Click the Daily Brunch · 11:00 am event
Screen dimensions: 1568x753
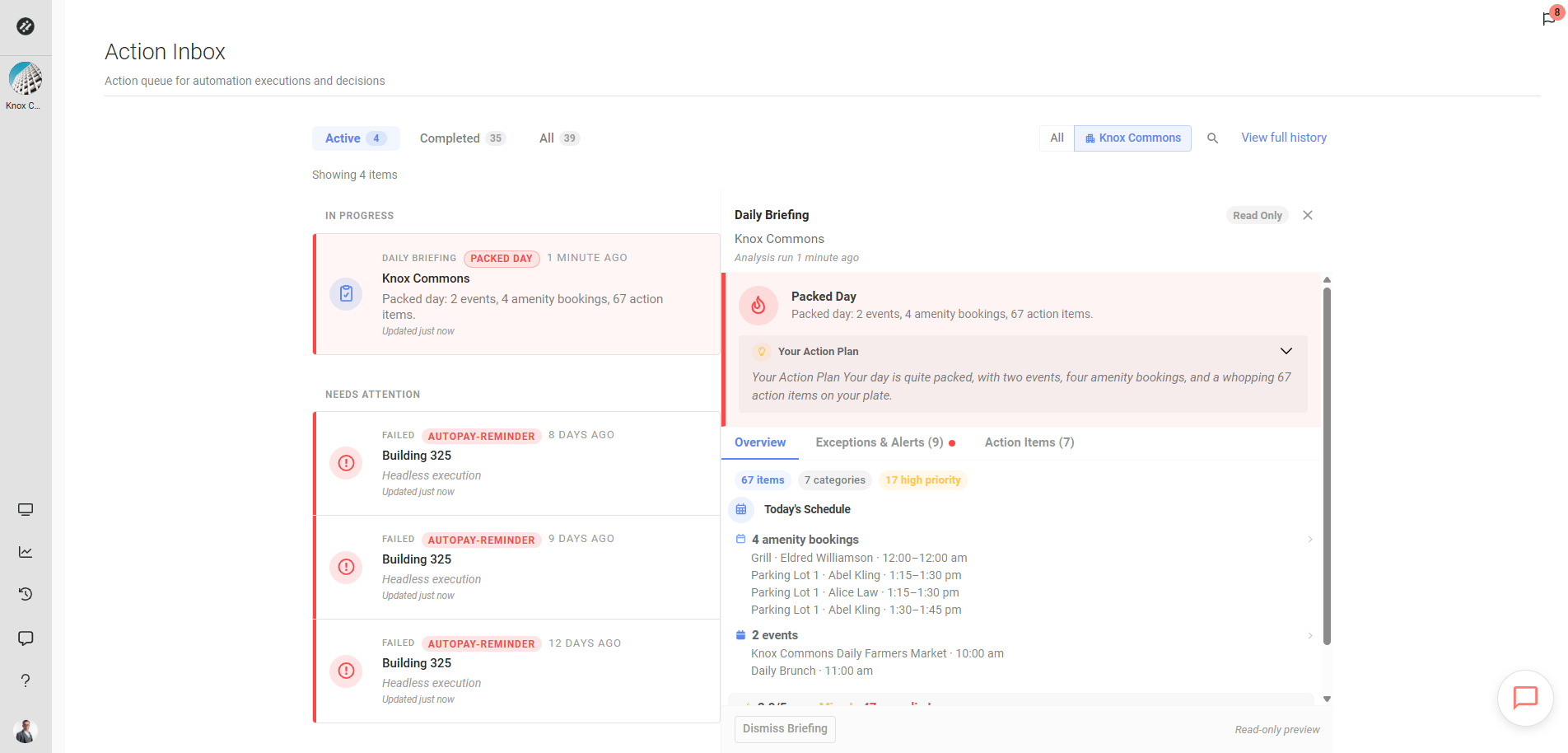(x=812, y=671)
